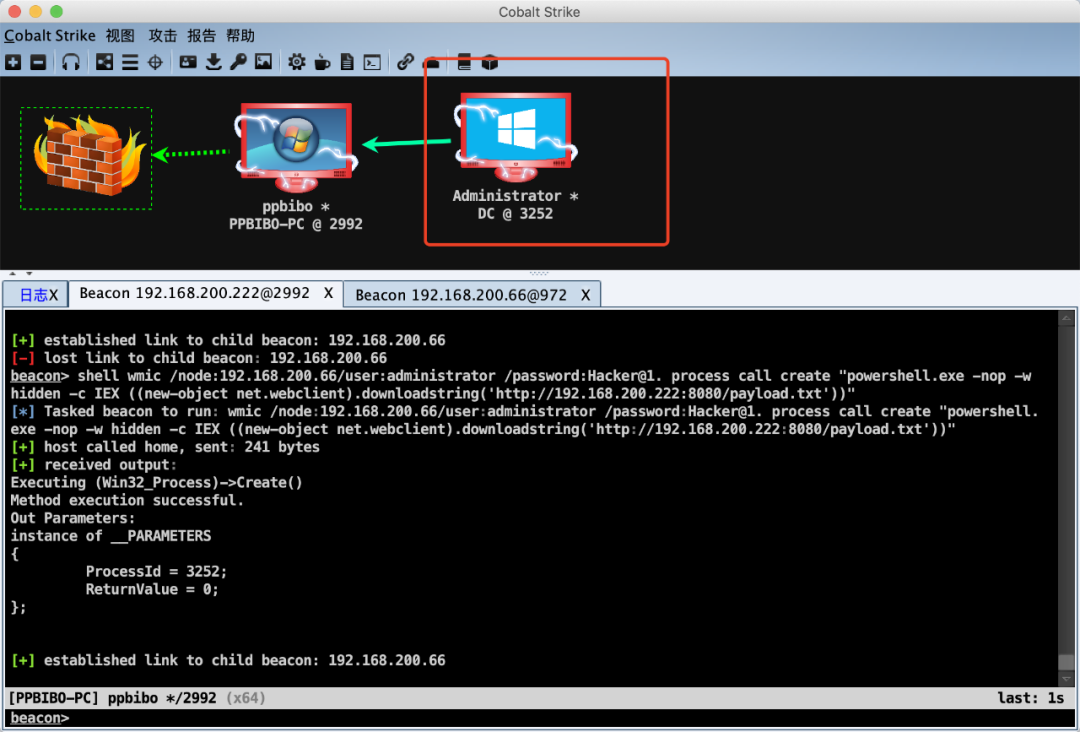
Task: Select the firewall node in pivot graph
Action: pyautogui.click(x=86, y=157)
